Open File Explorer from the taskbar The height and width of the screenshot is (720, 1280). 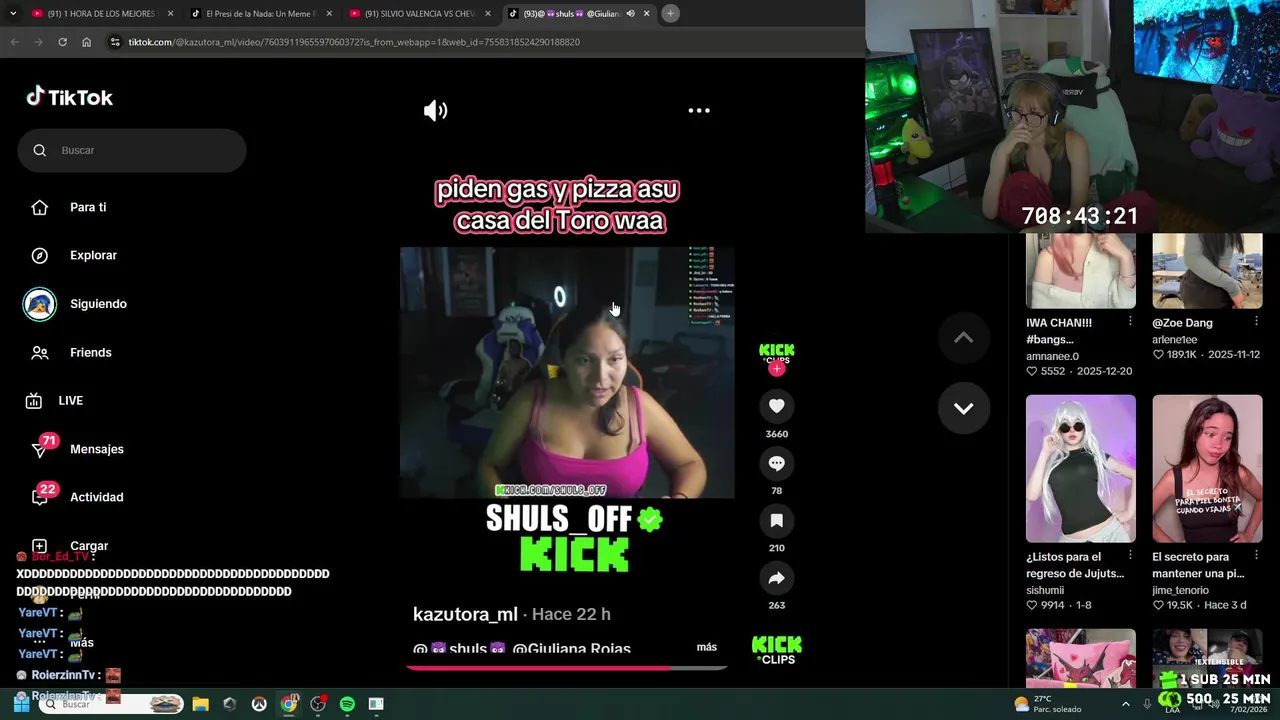click(x=200, y=704)
